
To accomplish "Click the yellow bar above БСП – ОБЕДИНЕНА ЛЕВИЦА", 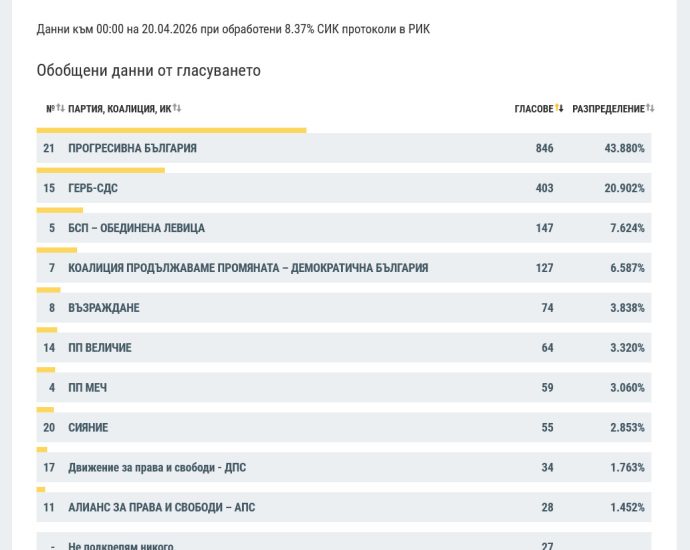I will (60, 210).
